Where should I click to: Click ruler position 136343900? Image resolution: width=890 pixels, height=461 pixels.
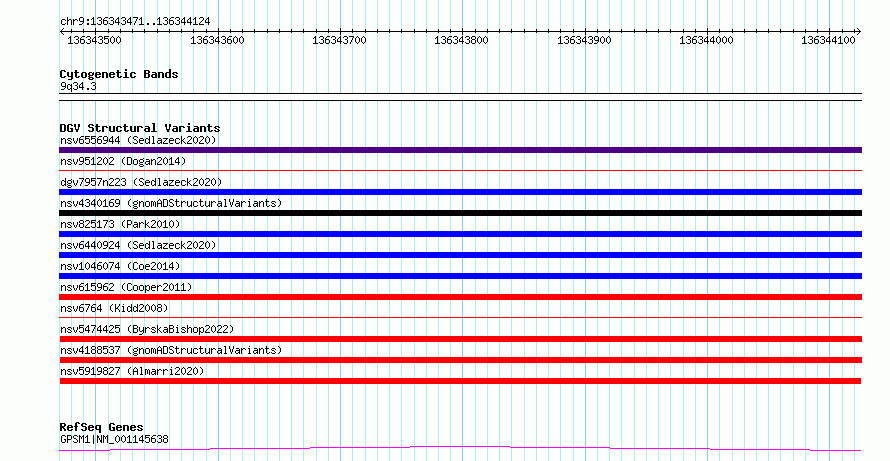click(584, 40)
